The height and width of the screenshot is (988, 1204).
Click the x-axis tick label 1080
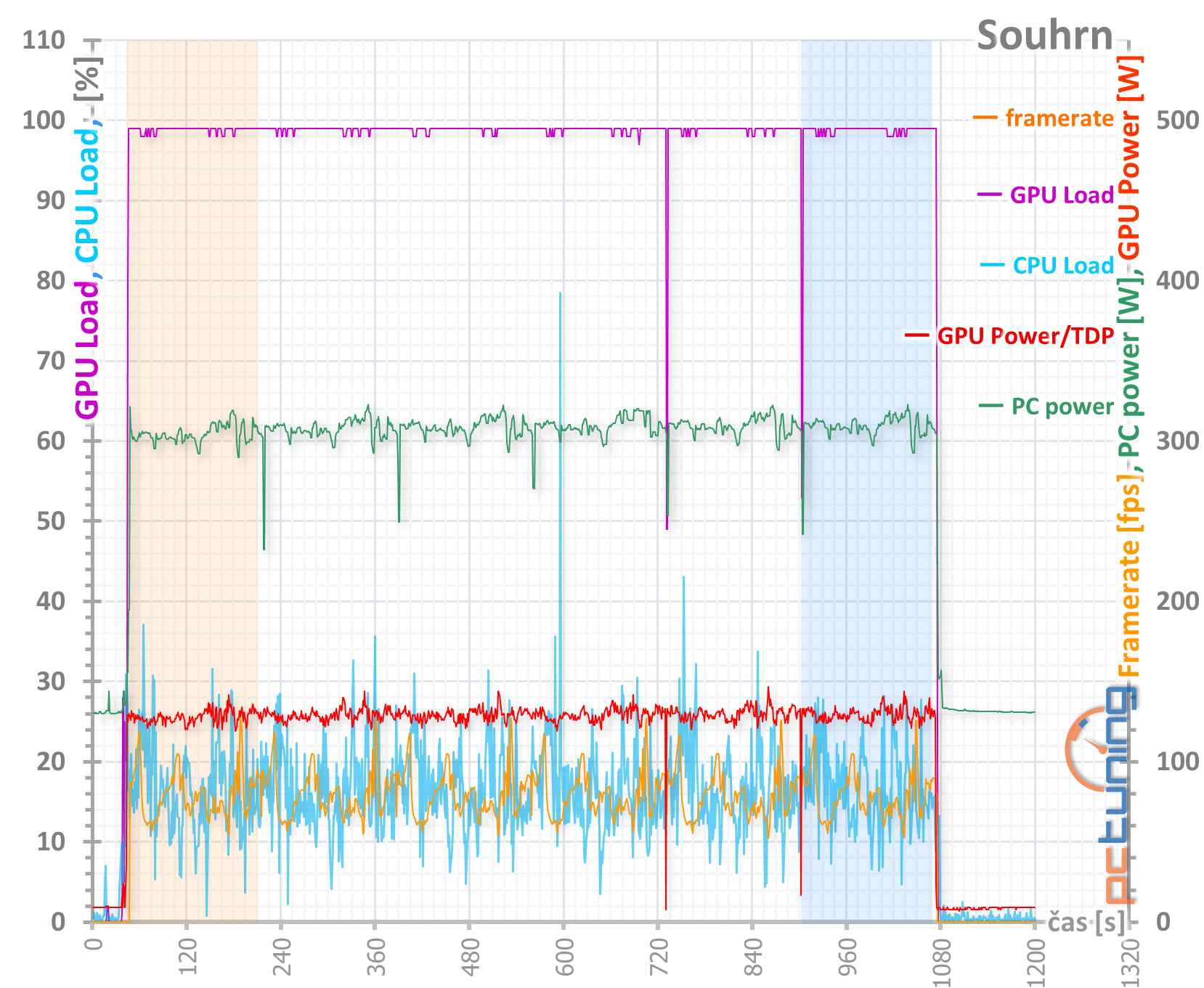(x=941, y=962)
